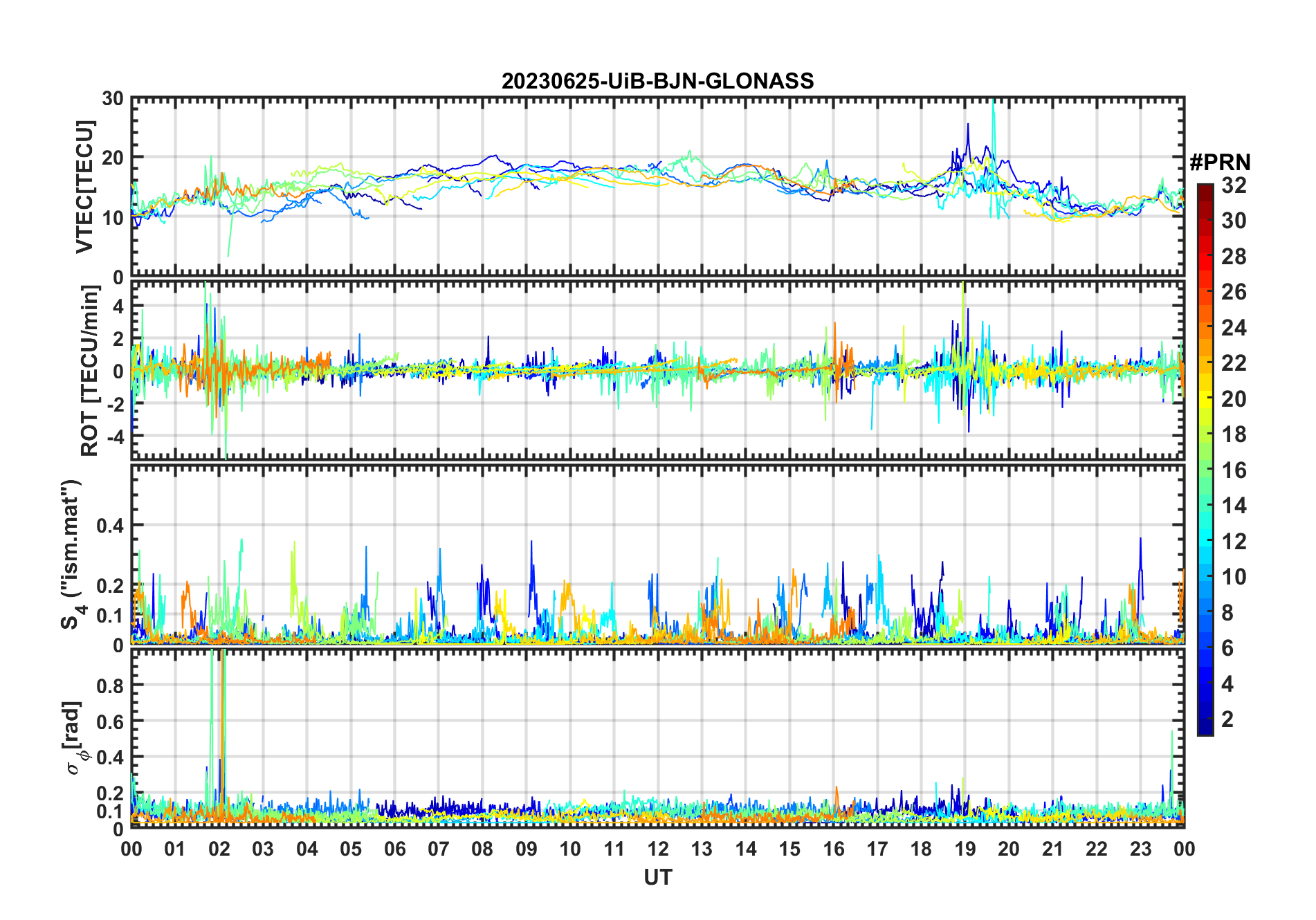This screenshot has width=1316, height=920.
Task: Click inside the VTEC plot panel
Action: pyautogui.click(x=658, y=187)
